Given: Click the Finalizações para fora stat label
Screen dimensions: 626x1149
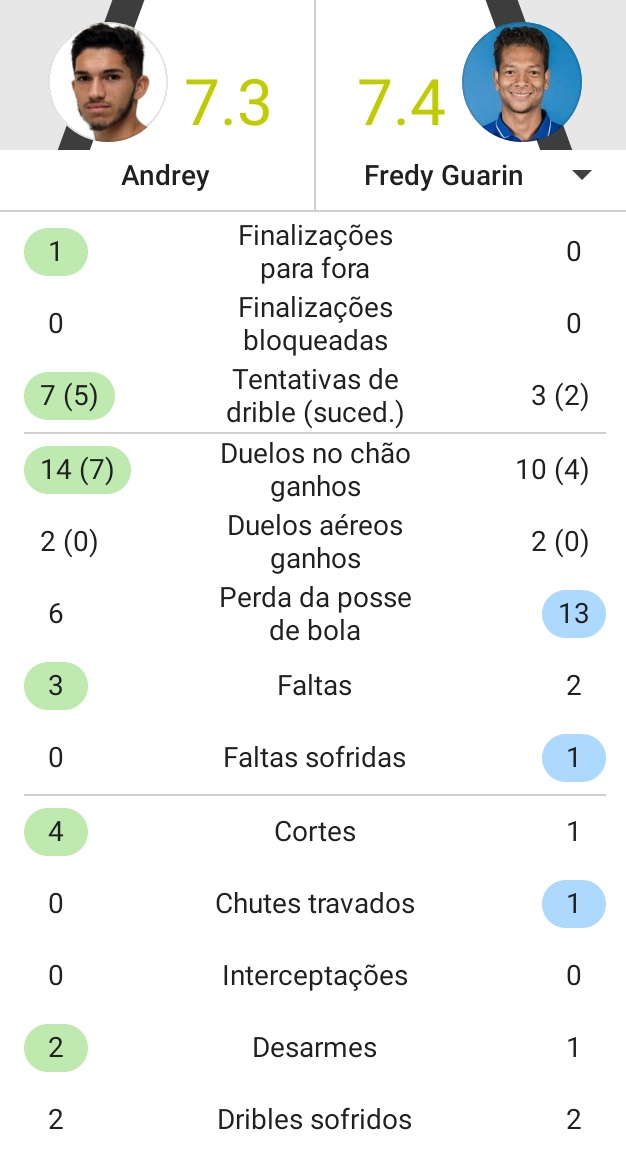Looking at the screenshot, I should click(x=315, y=252).
